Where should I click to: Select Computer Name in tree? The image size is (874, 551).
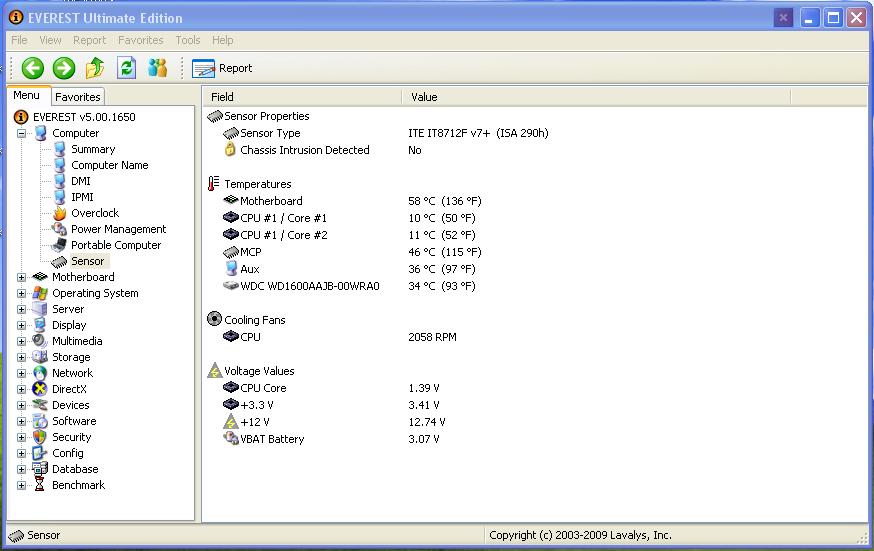pyautogui.click(x=109, y=165)
